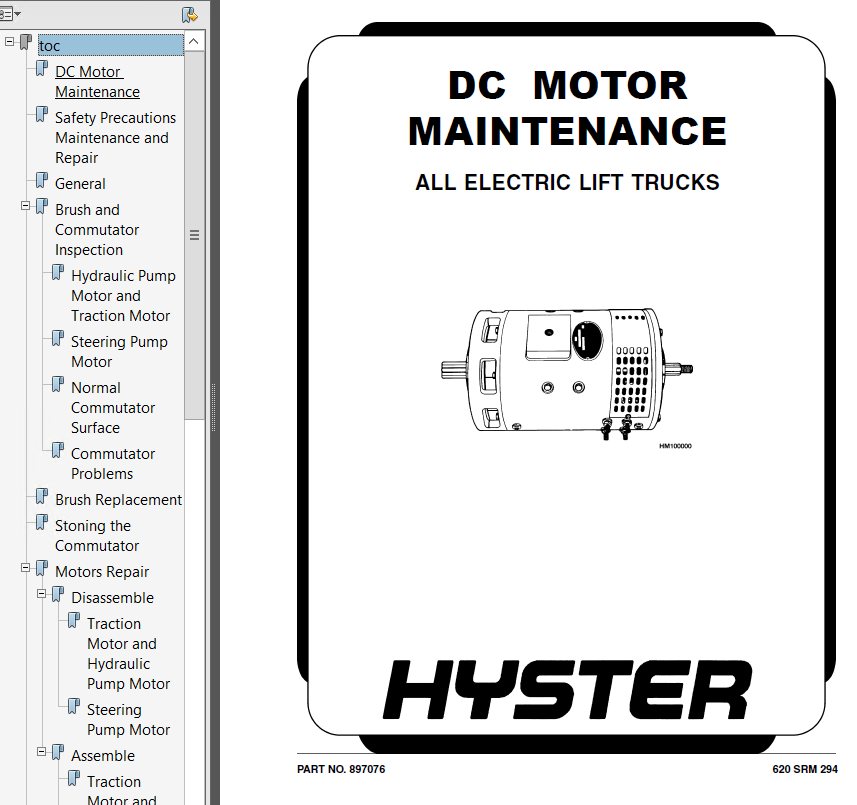This screenshot has height=805, width=857.
Task: Open Steering Pump Motor under Disassemble
Action: coord(128,719)
